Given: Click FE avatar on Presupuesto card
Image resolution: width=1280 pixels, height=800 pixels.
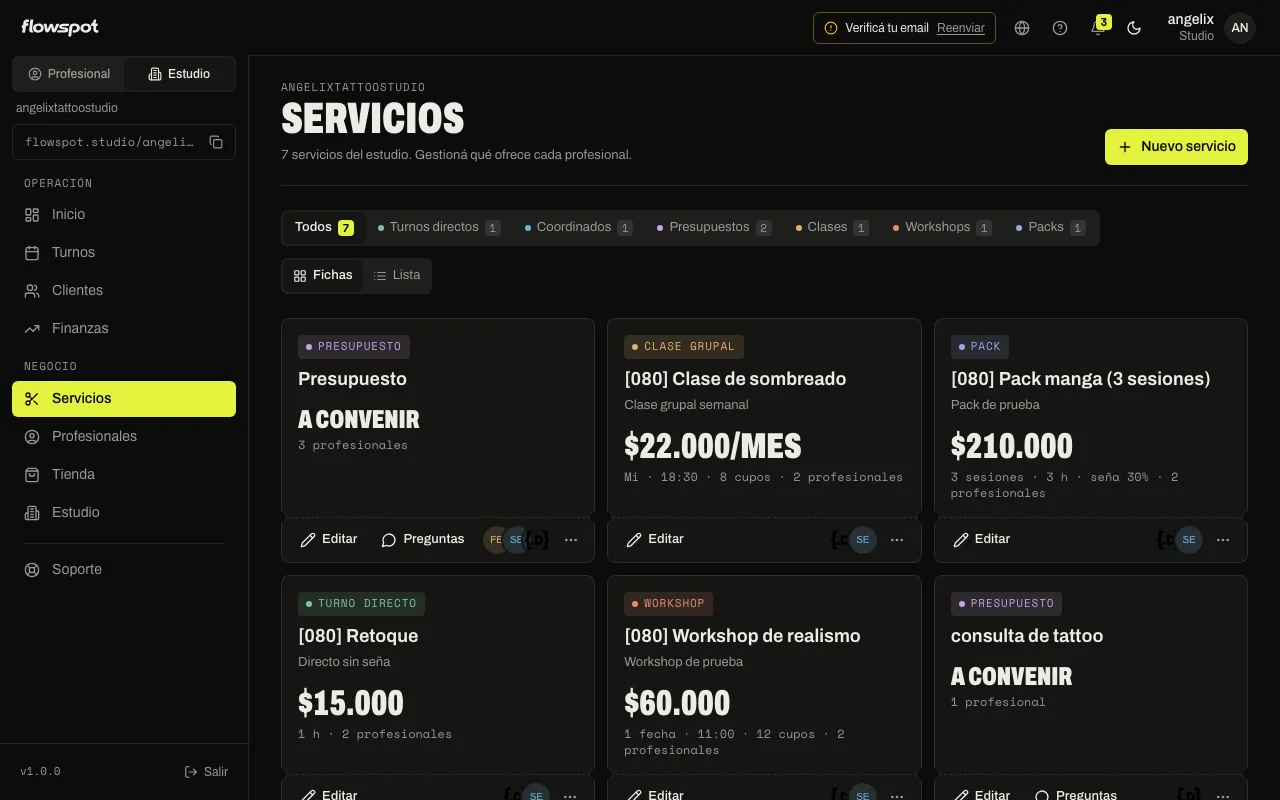Looking at the screenshot, I should pyautogui.click(x=495, y=540).
